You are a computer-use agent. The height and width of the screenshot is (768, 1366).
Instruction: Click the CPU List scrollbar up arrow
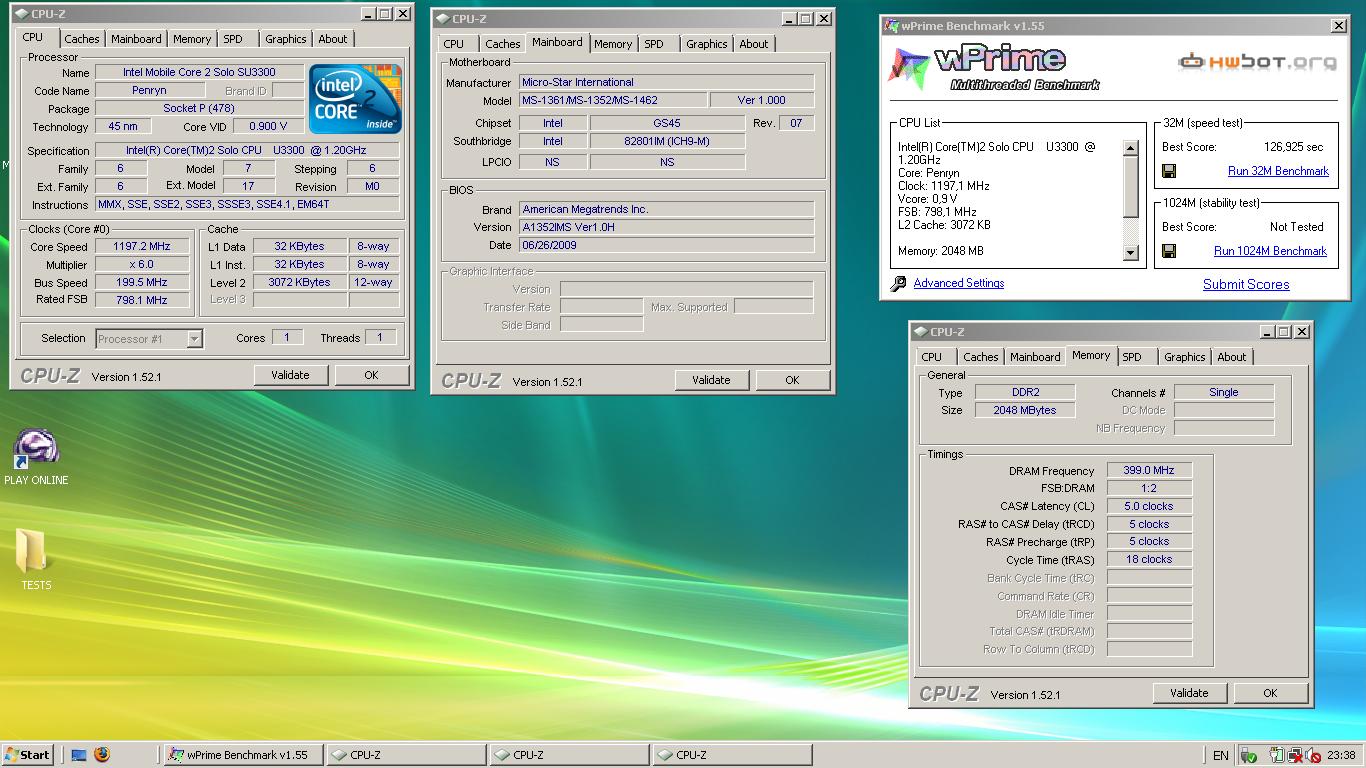[x=1131, y=148]
